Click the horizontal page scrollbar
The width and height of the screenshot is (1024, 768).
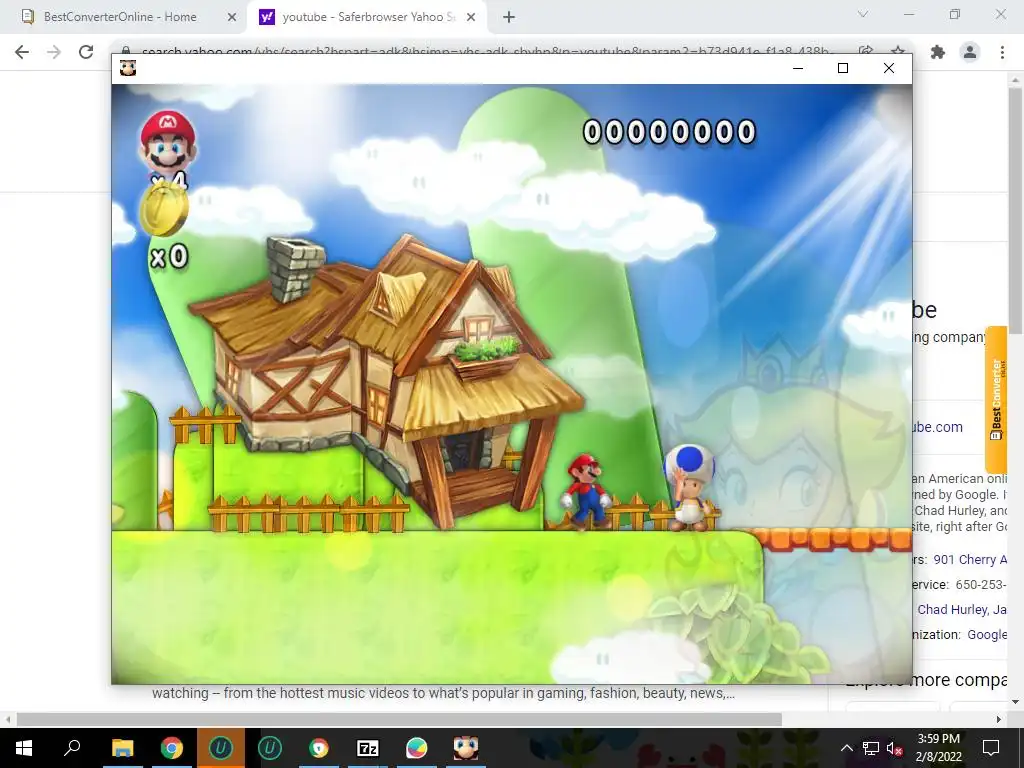pyautogui.click(x=399, y=719)
